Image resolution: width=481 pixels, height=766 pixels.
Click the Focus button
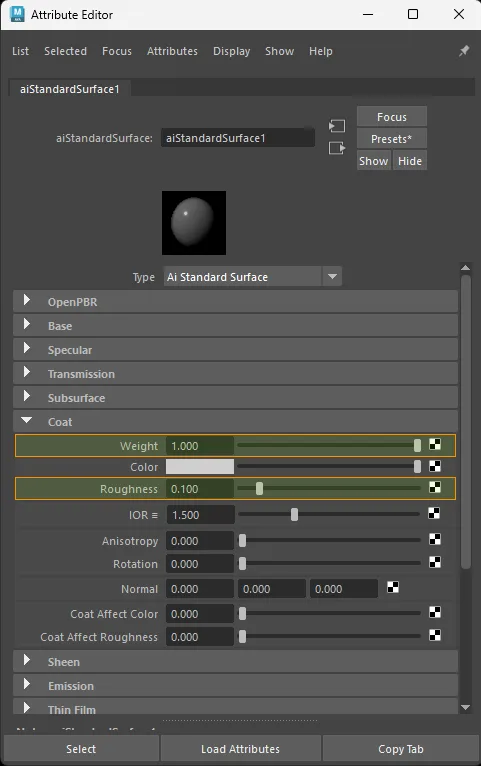pos(392,117)
